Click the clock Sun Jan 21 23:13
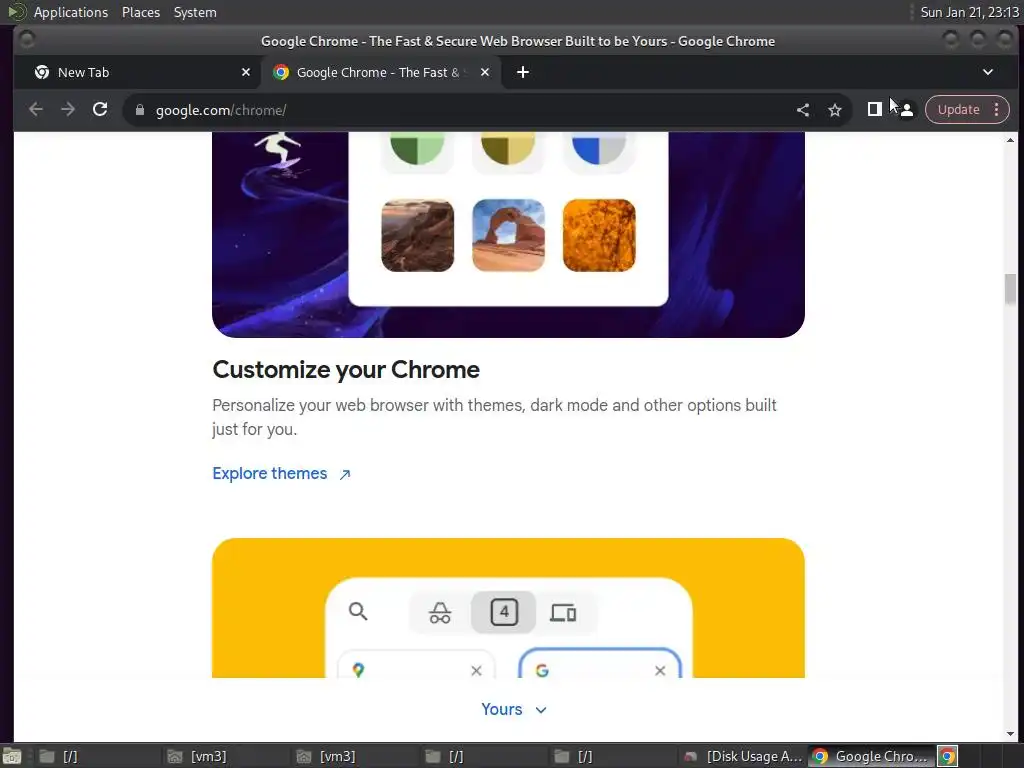 point(969,12)
